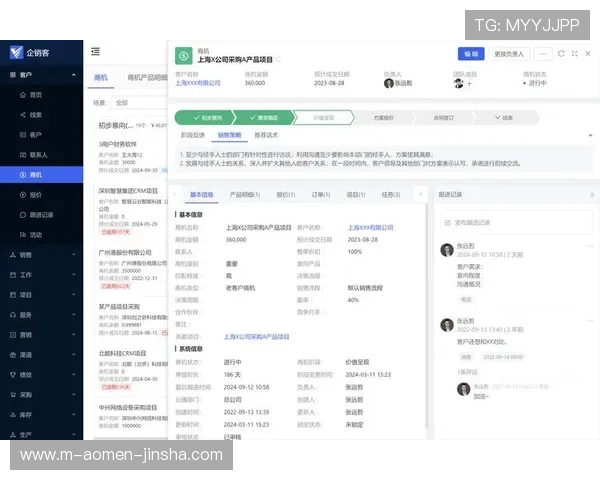
Task: Click the refresh icon in detail header
Action: click(561, 54)
